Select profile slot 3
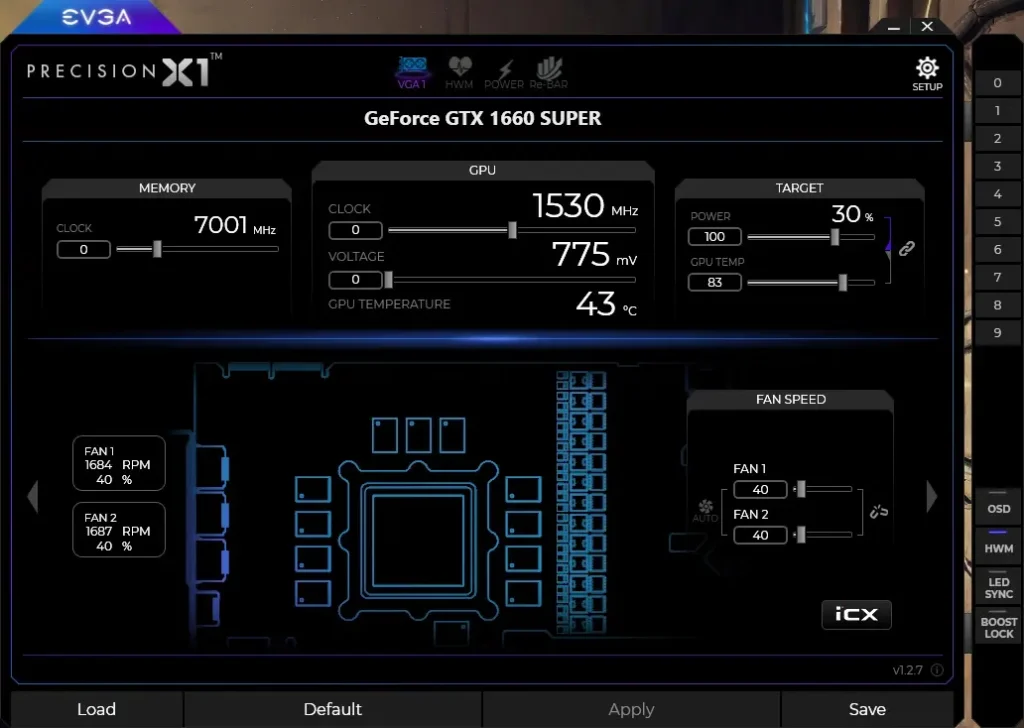Viewport: 1024px width, 728px height. click(x=997, y=167)
